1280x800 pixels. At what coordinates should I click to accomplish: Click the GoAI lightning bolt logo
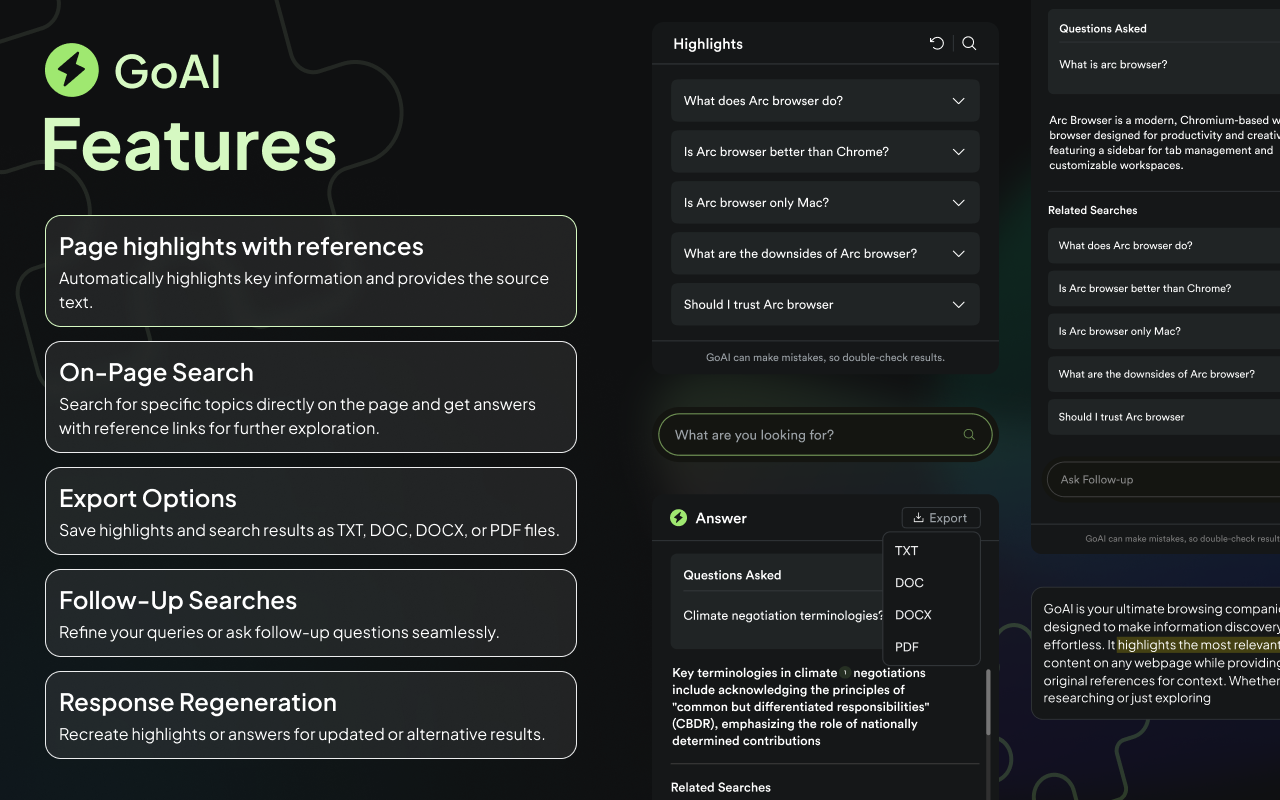72,71
